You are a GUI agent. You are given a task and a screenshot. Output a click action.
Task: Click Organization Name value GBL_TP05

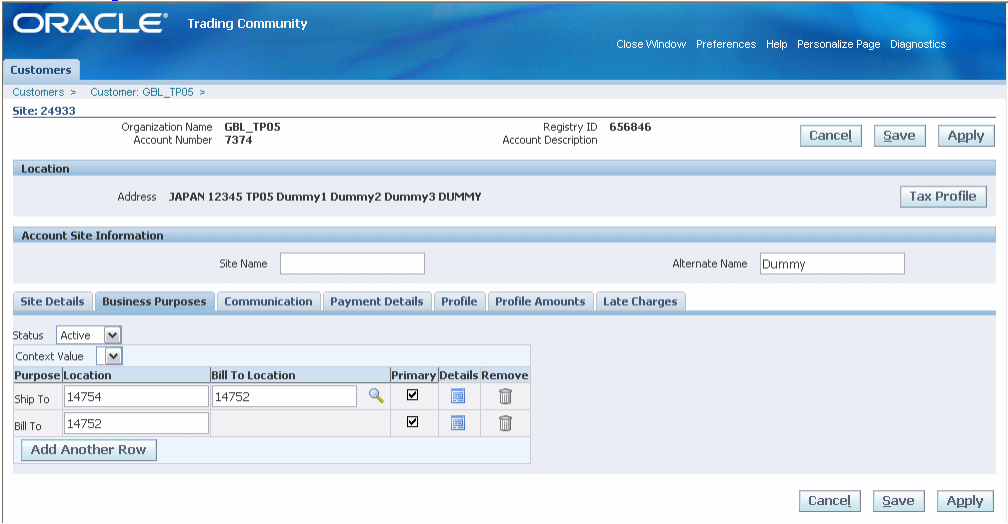(x=252, y=127)
